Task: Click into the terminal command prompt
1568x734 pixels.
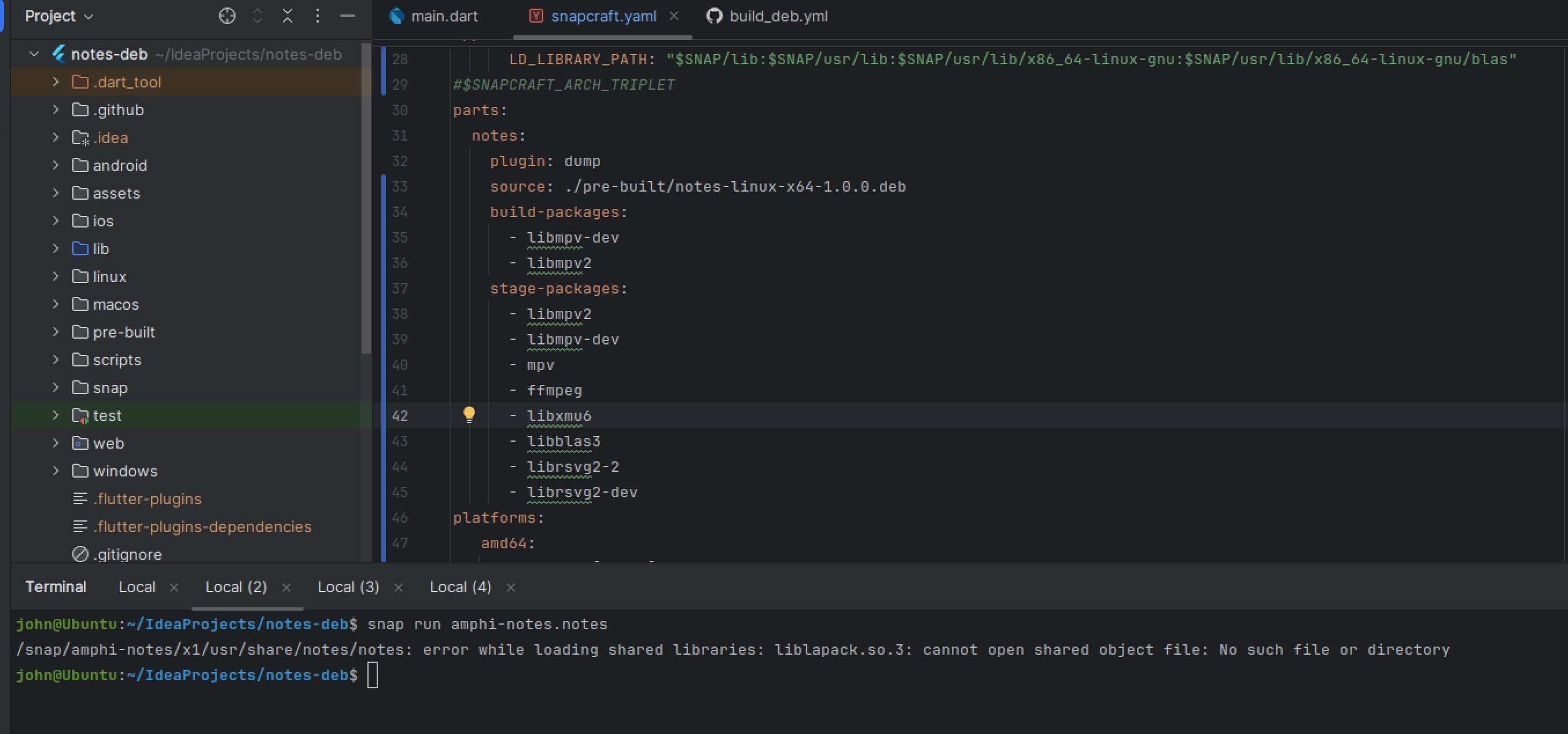Action: pyautogui.click(x=373, y=675)
